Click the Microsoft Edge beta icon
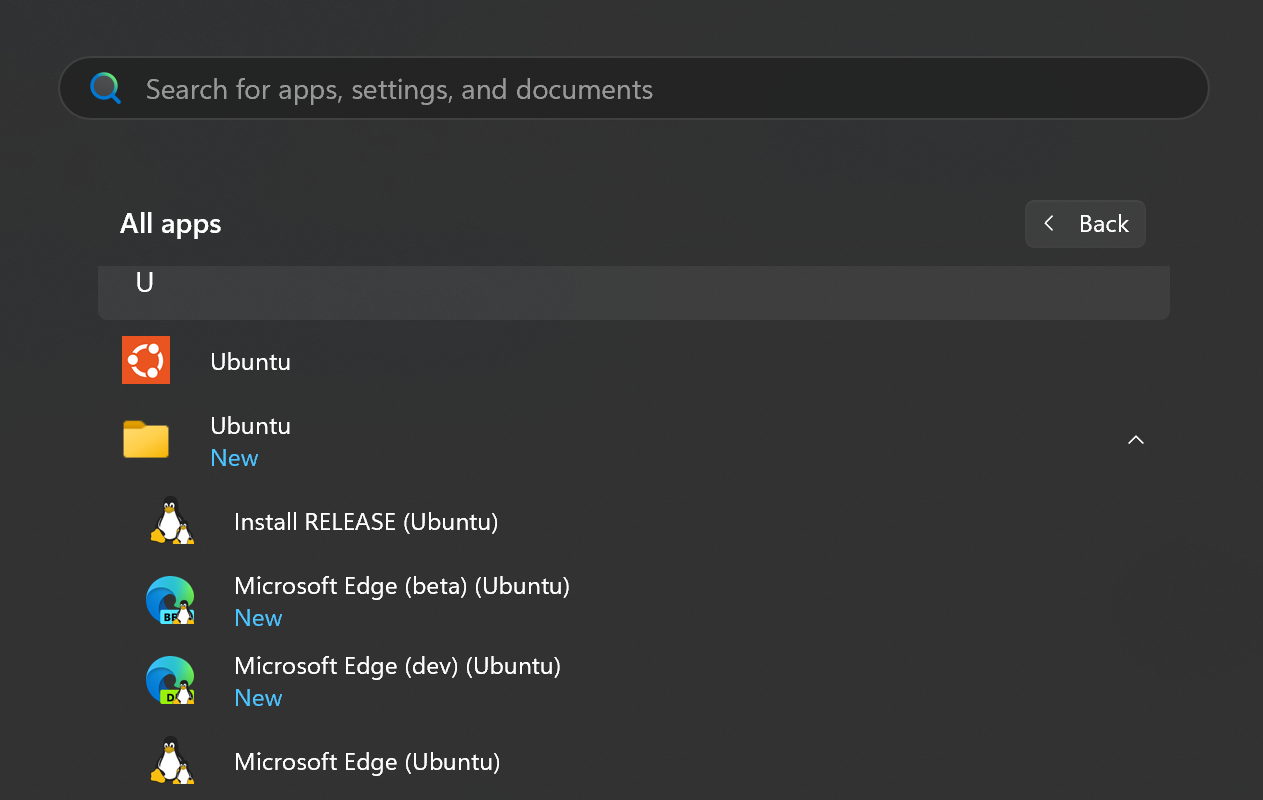This screenshot has height=800, width=1263. pos(171,600)
